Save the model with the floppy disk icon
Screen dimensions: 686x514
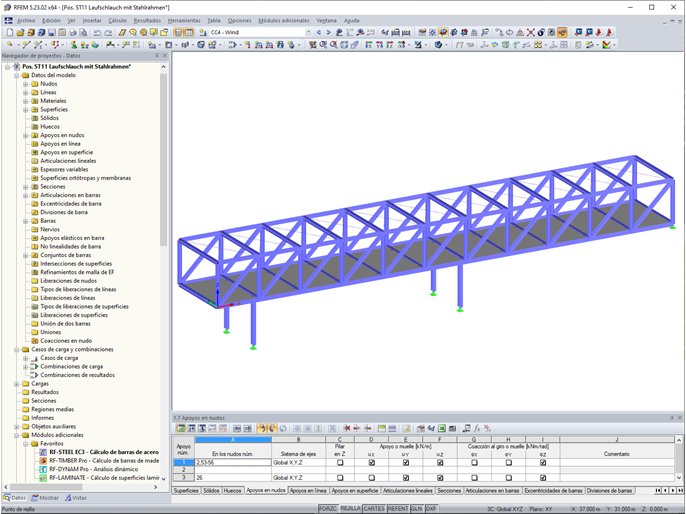(x=52, y=32)
